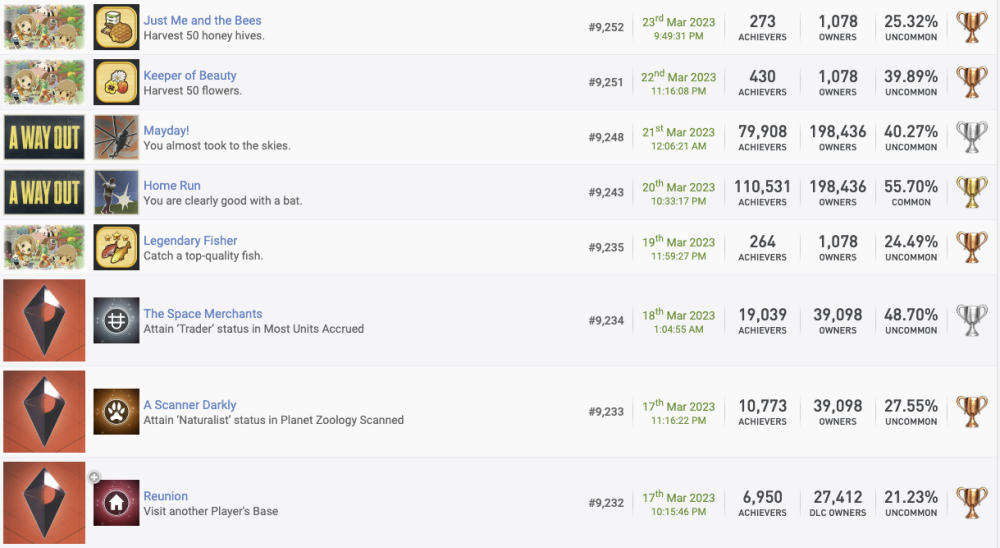Select the helicopter trophy image for Mayday!
The width and height of the screenshot is (1000, 548).
pos(116,137)
